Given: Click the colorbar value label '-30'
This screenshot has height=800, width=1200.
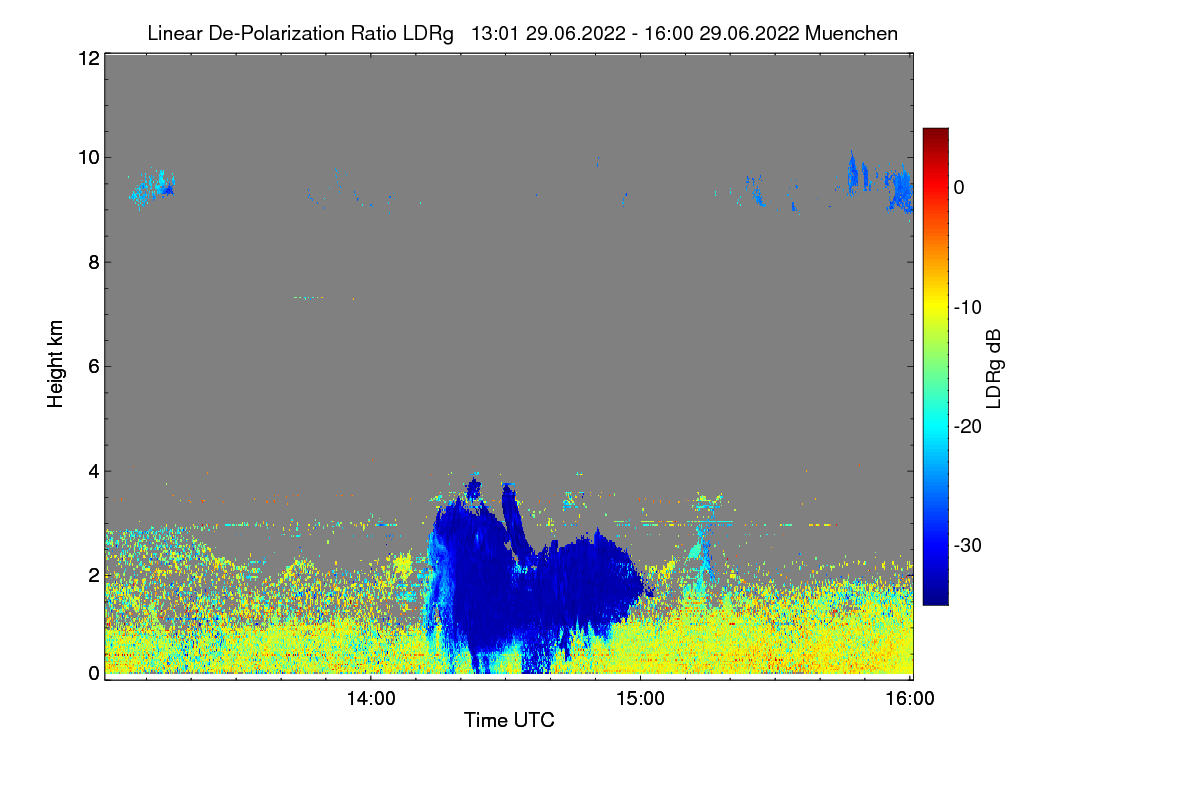Looking at the screenshot, I should (x=967, y=546).
